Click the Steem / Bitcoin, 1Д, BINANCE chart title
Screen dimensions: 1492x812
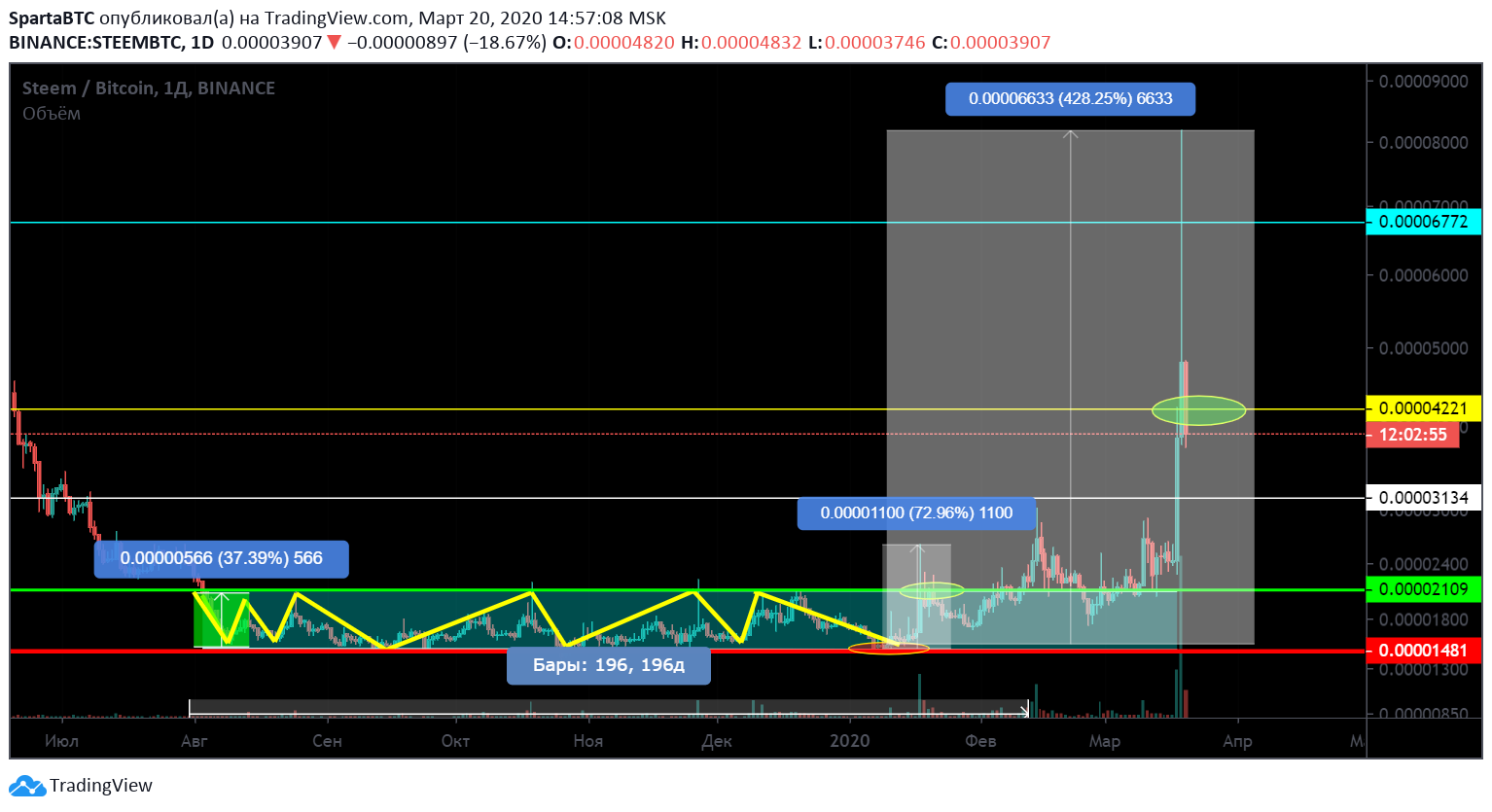(149, 88)
